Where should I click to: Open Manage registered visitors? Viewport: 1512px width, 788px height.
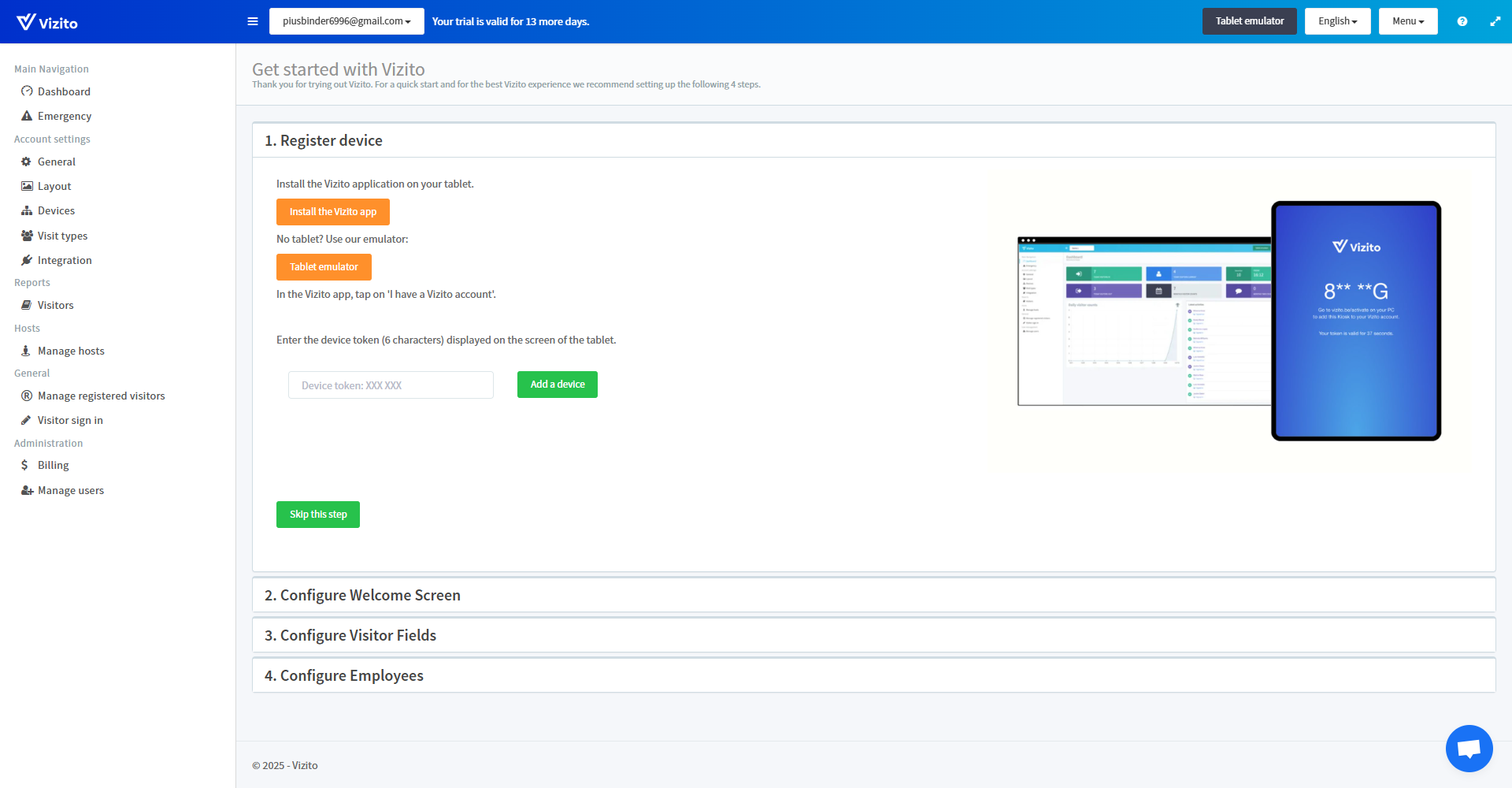coord(102,396)
